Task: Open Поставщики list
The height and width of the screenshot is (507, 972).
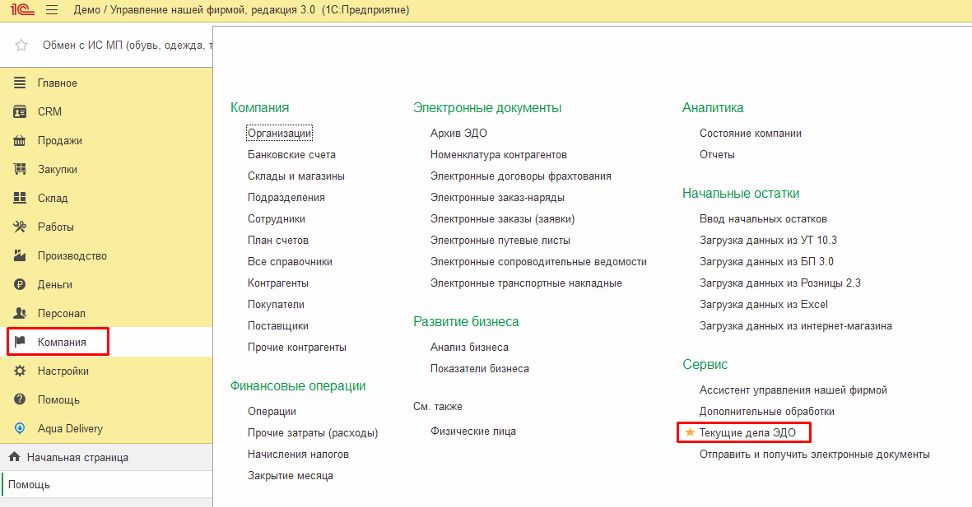Action: click(x=278, y=325)
